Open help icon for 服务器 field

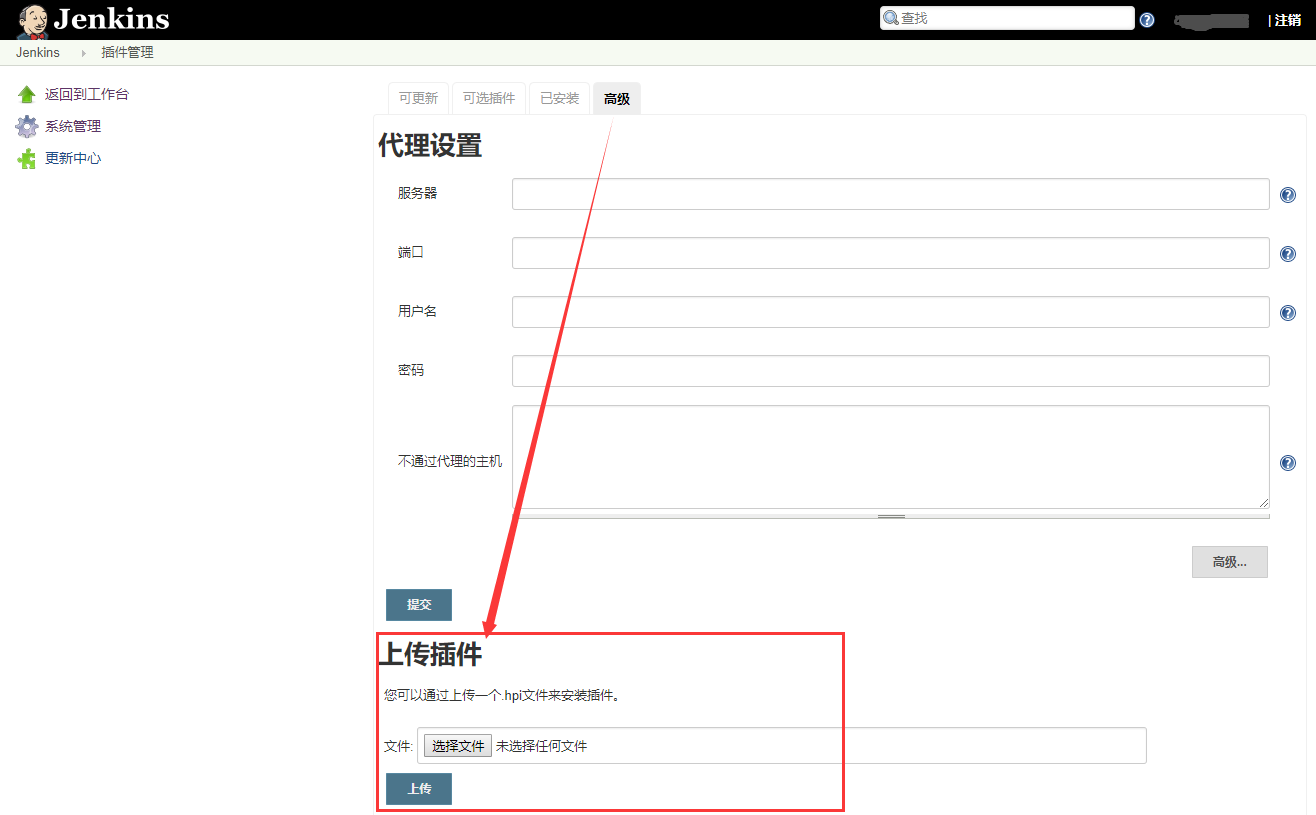[x=1288, y=195]
